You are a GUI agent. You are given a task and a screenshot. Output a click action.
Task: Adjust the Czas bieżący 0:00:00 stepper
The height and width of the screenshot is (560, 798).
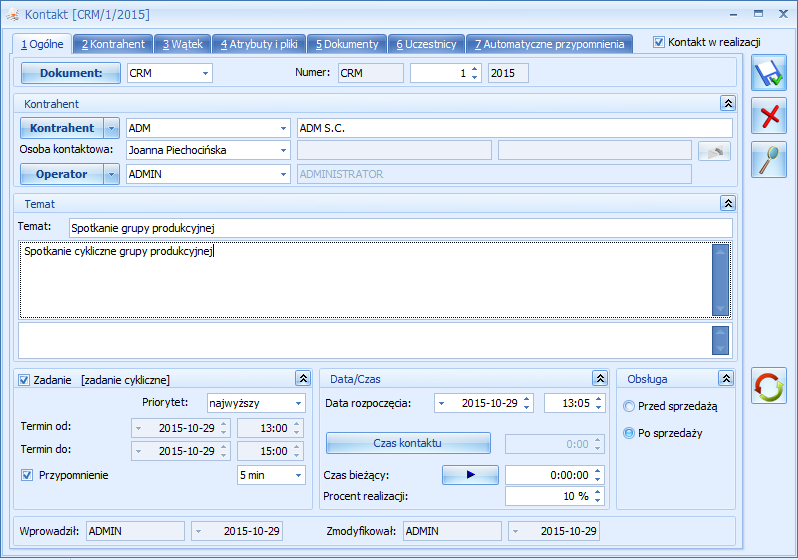point(597,475)
